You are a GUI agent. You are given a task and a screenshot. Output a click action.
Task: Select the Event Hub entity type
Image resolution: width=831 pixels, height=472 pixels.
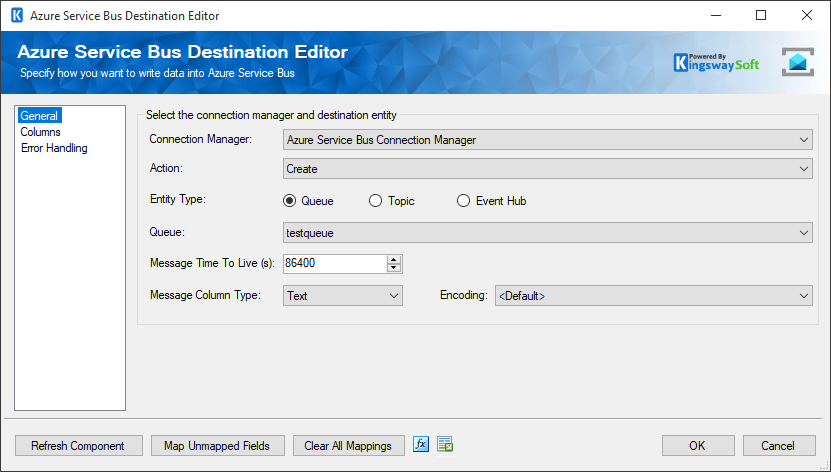(x=491, y=201)
